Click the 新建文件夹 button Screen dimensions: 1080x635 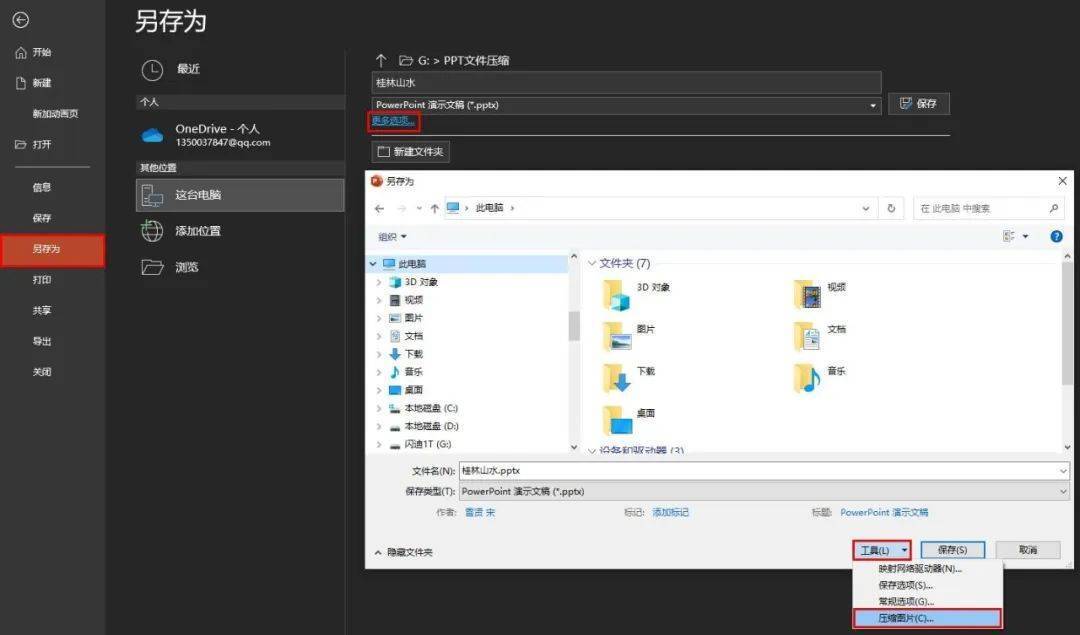(411, 152)
